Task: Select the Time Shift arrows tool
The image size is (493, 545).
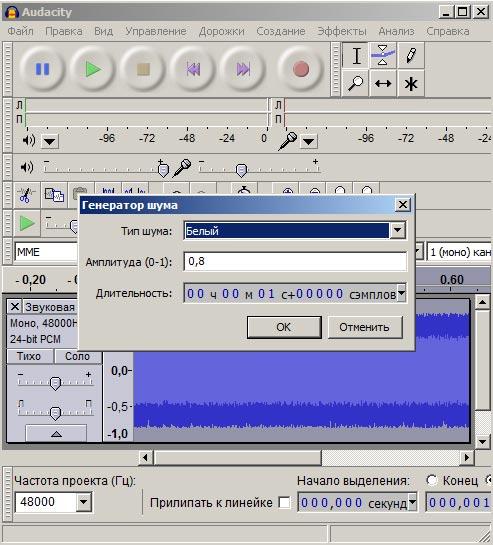Action: click(383, 83)
